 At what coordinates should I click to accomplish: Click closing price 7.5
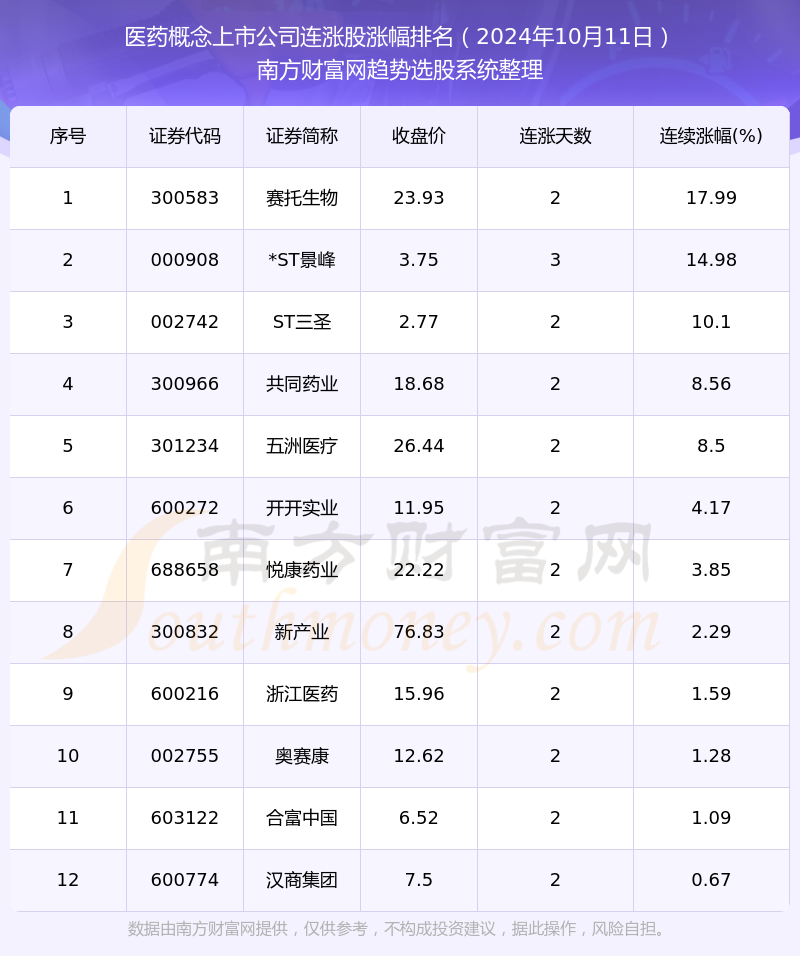(x=419, y=880)
